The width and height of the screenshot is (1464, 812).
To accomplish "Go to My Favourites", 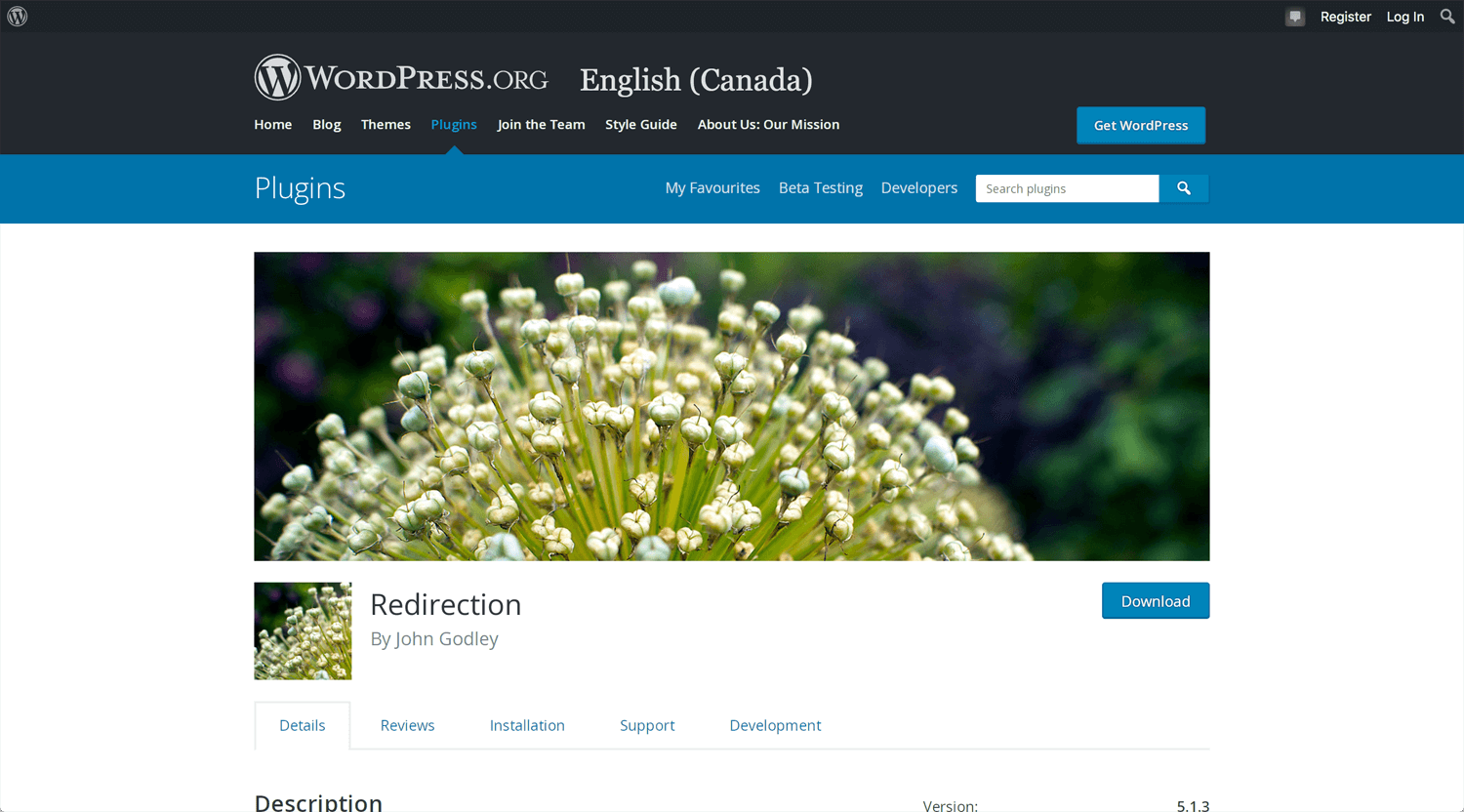I will point(712,188).
